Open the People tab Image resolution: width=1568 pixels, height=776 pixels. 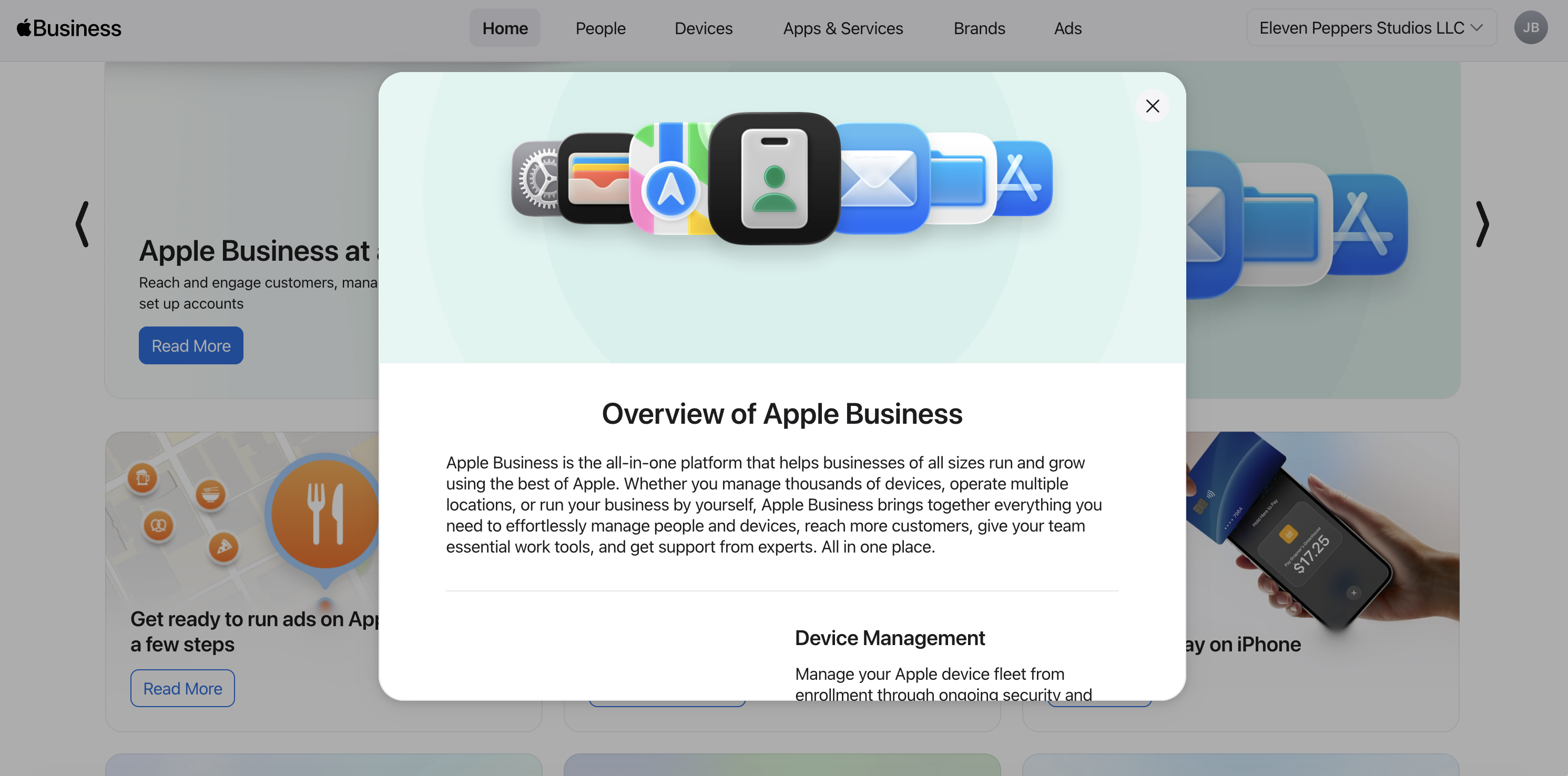pos(600,28)
